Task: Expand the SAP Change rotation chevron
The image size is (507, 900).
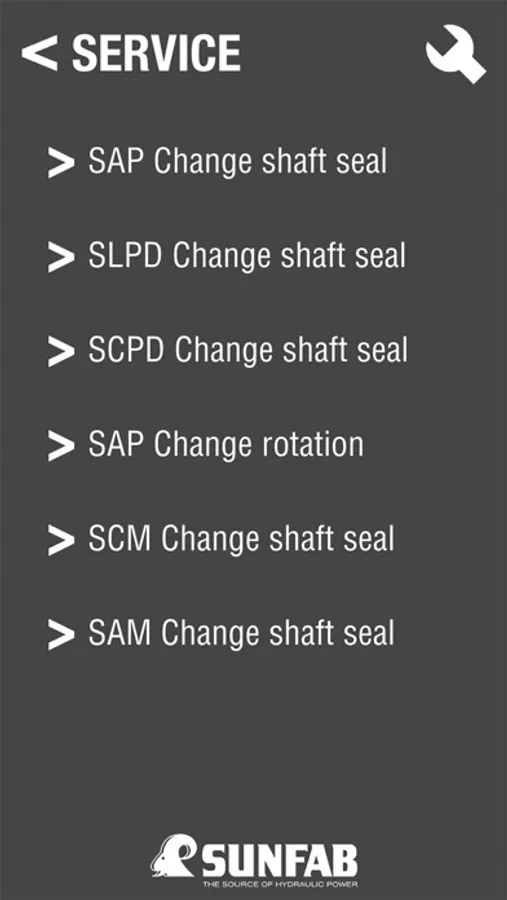Action: [61, 446]
